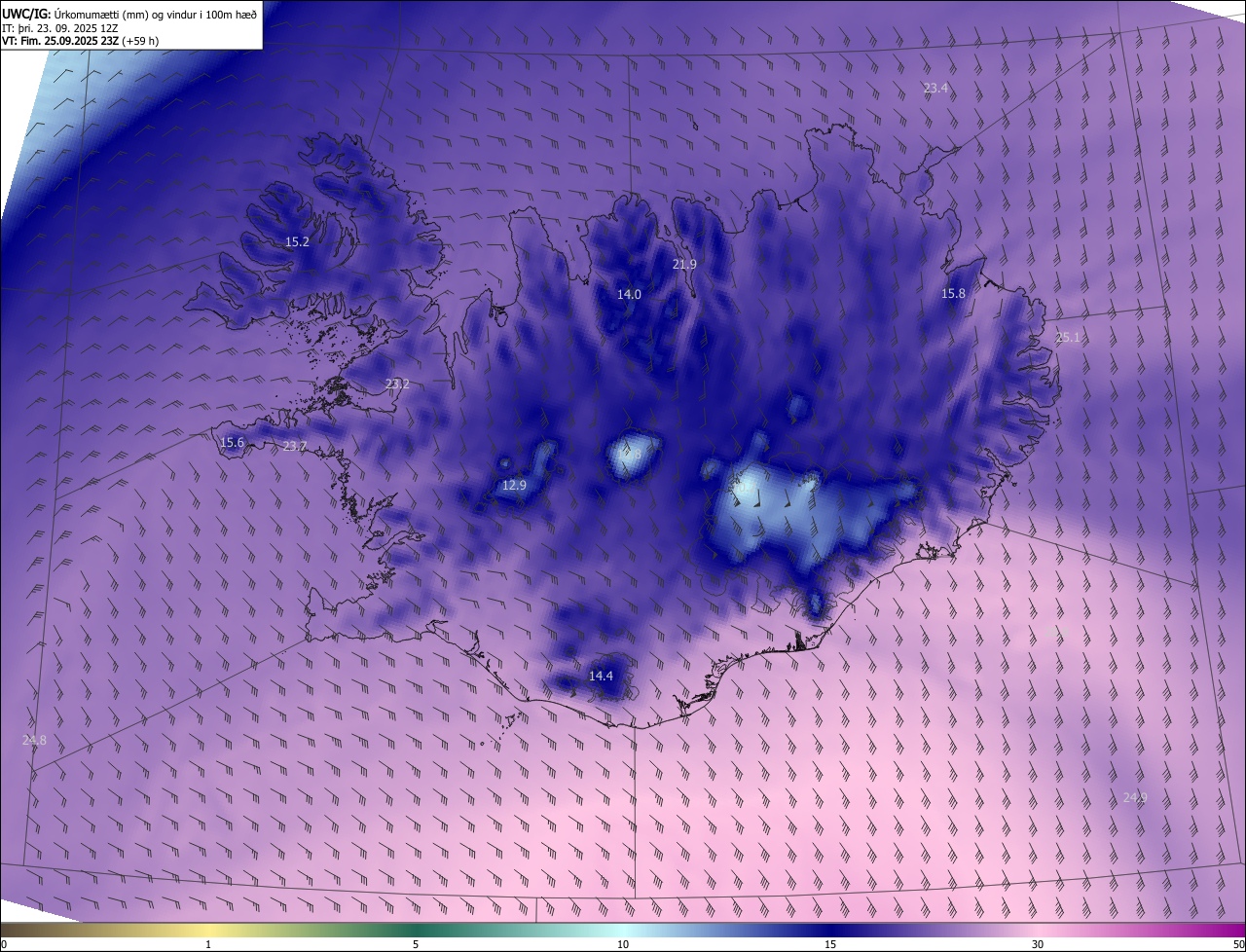Click the 23.4 value label over the sea
This screenshot has width=1246, height=952.
click(935, 89)
